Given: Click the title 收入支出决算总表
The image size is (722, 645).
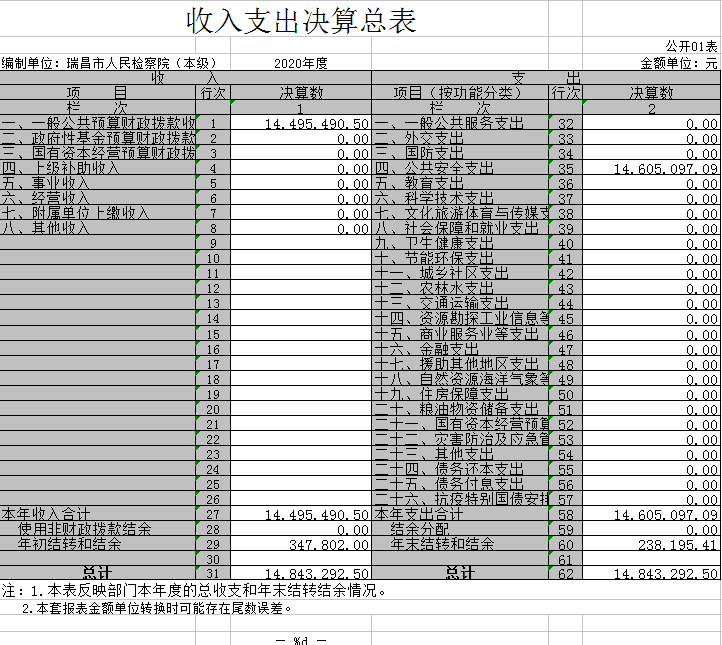Looking at the screenshot, I should tap(301, 20).
